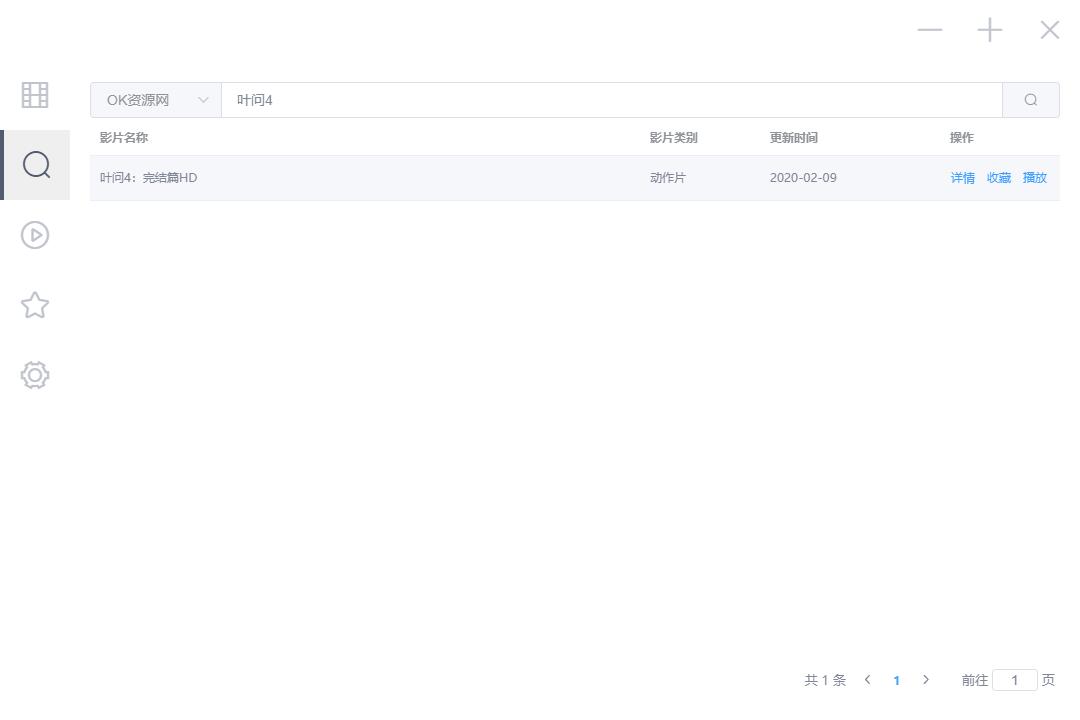Screen dimensions: 1080x720
Task: Select page 1 in the pagination bar
Action: 897,679
